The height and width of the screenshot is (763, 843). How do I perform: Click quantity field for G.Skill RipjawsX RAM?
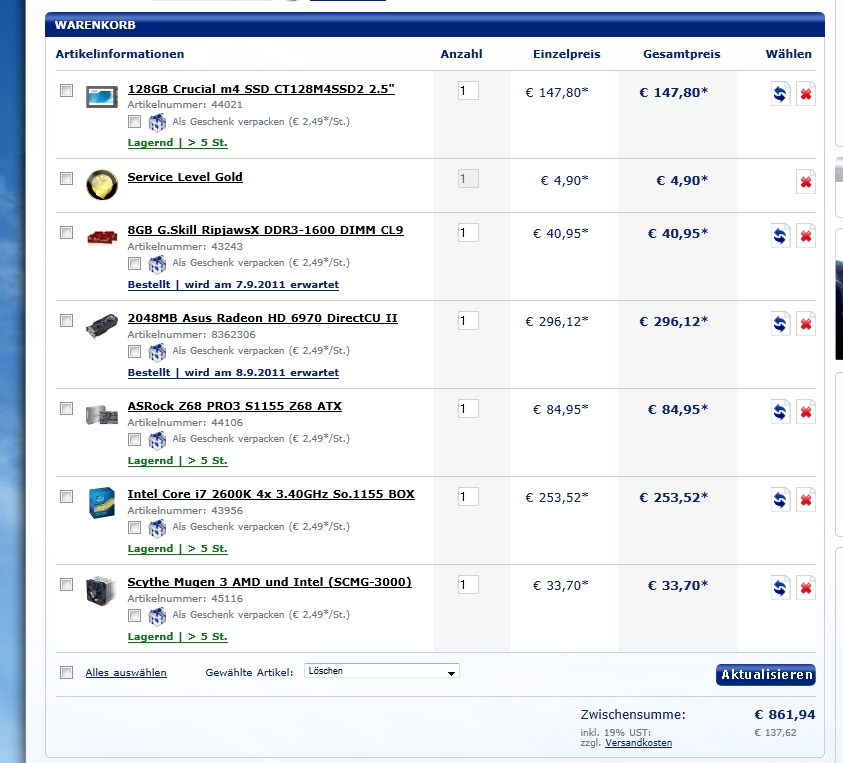468,233
